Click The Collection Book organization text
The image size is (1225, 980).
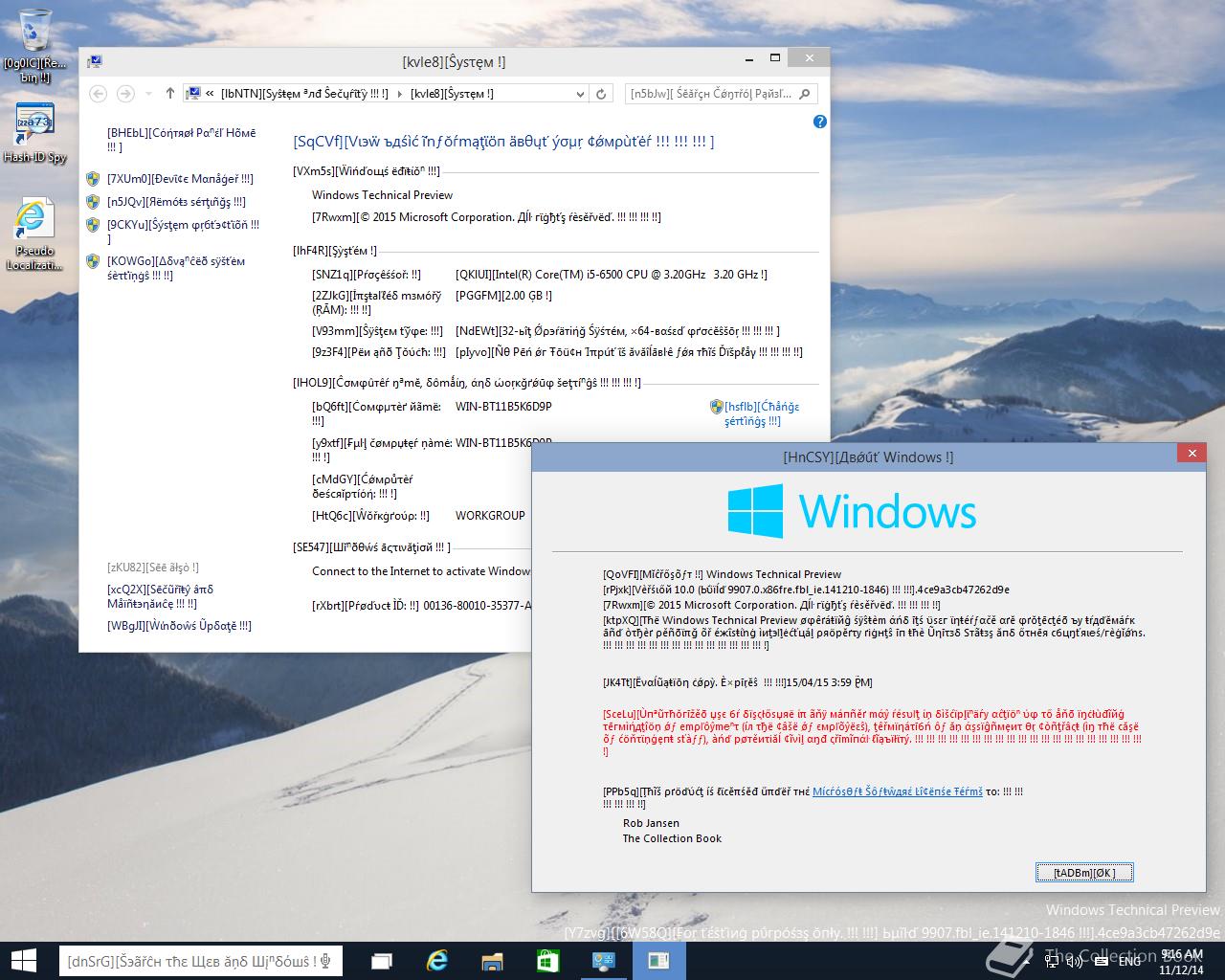click(x=672, y=838)
